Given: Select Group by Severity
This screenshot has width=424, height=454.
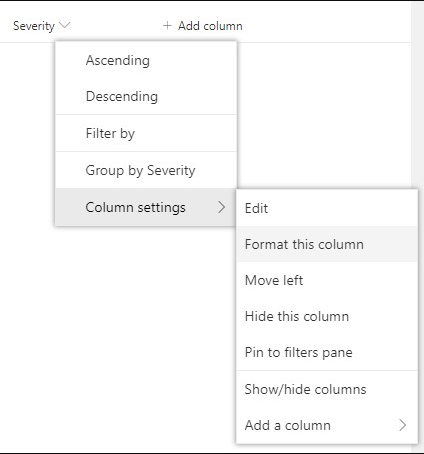Looking at the screenshot, I should click(x=146, y=170).
